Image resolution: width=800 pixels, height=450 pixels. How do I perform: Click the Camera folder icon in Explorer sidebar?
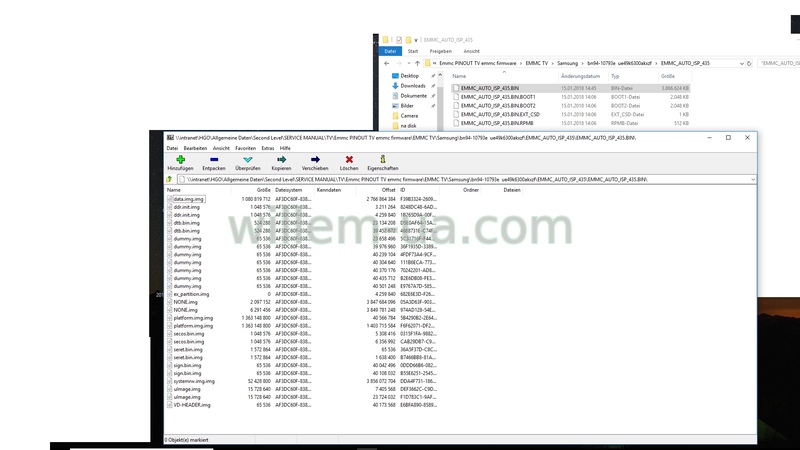(395, 116)
